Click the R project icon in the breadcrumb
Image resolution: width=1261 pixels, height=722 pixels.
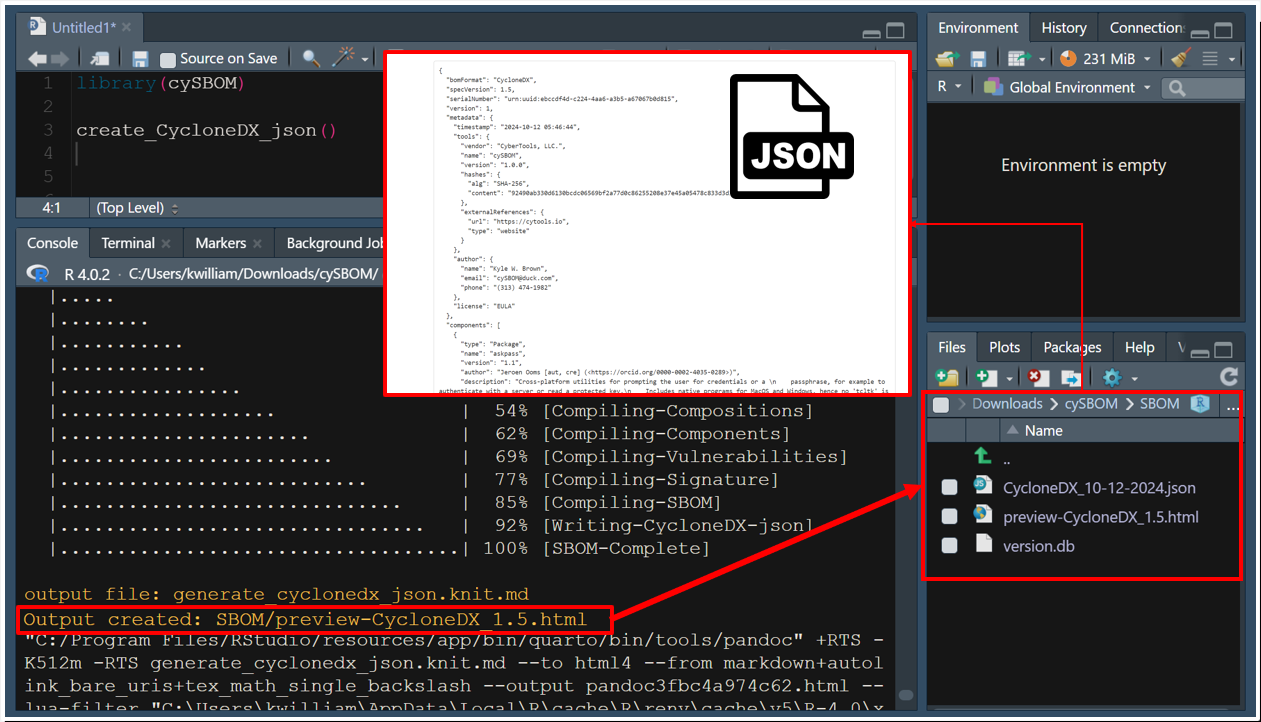click(x=1198, y=404)
